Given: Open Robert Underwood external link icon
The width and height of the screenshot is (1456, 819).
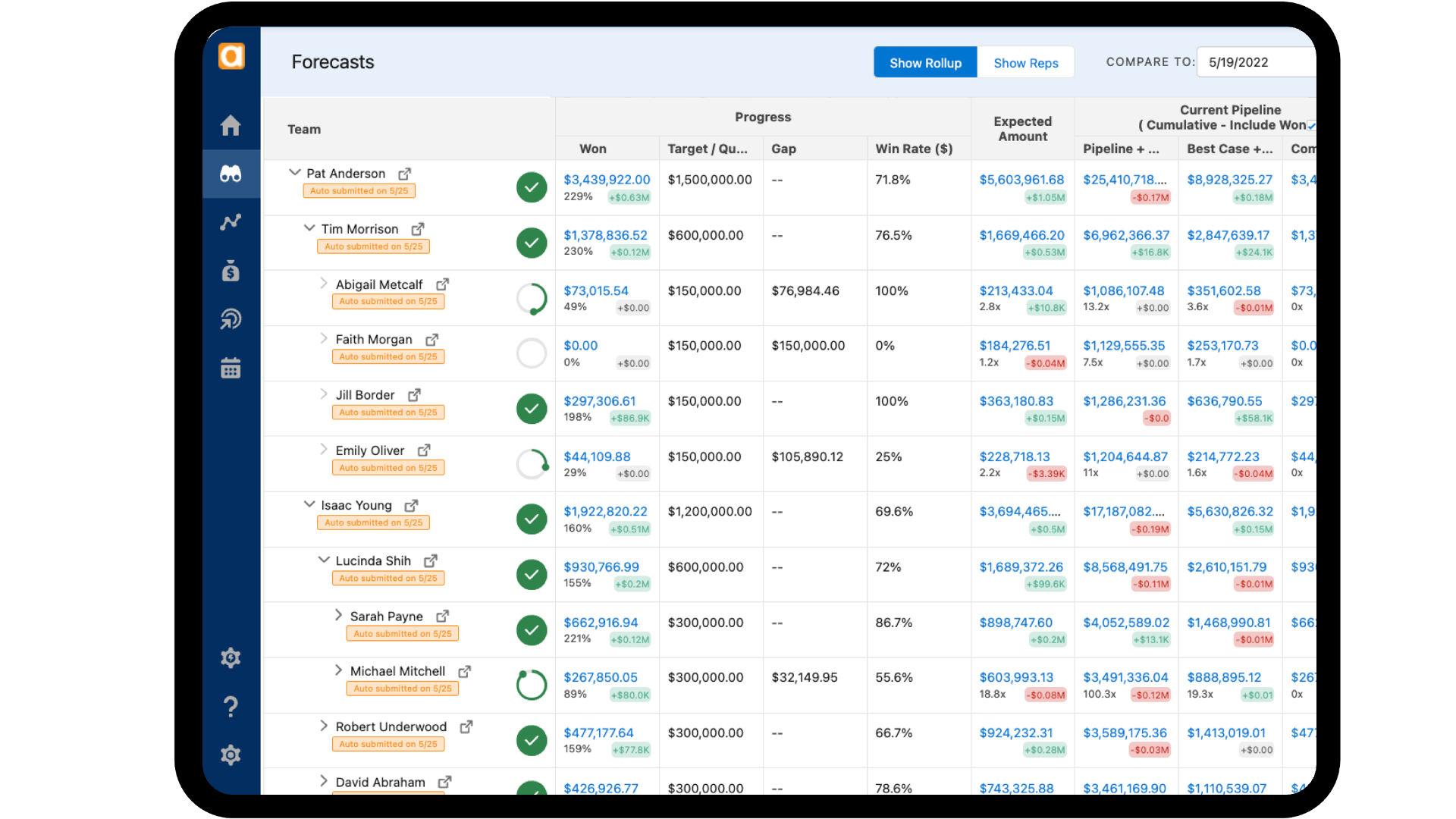Looking at the screenshot, I should click(466, 726).
